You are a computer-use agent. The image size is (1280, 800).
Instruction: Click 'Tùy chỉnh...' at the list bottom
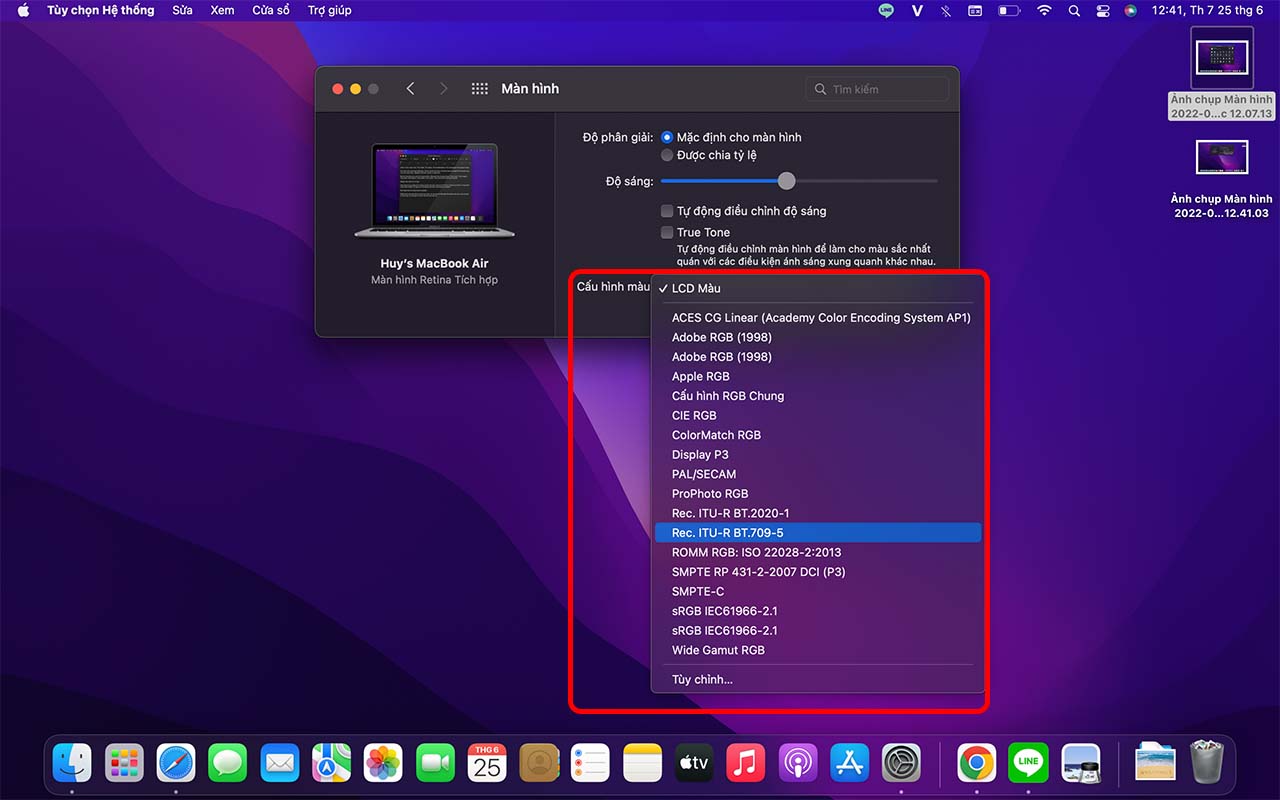pyautogui.click(x=702, y=680)
